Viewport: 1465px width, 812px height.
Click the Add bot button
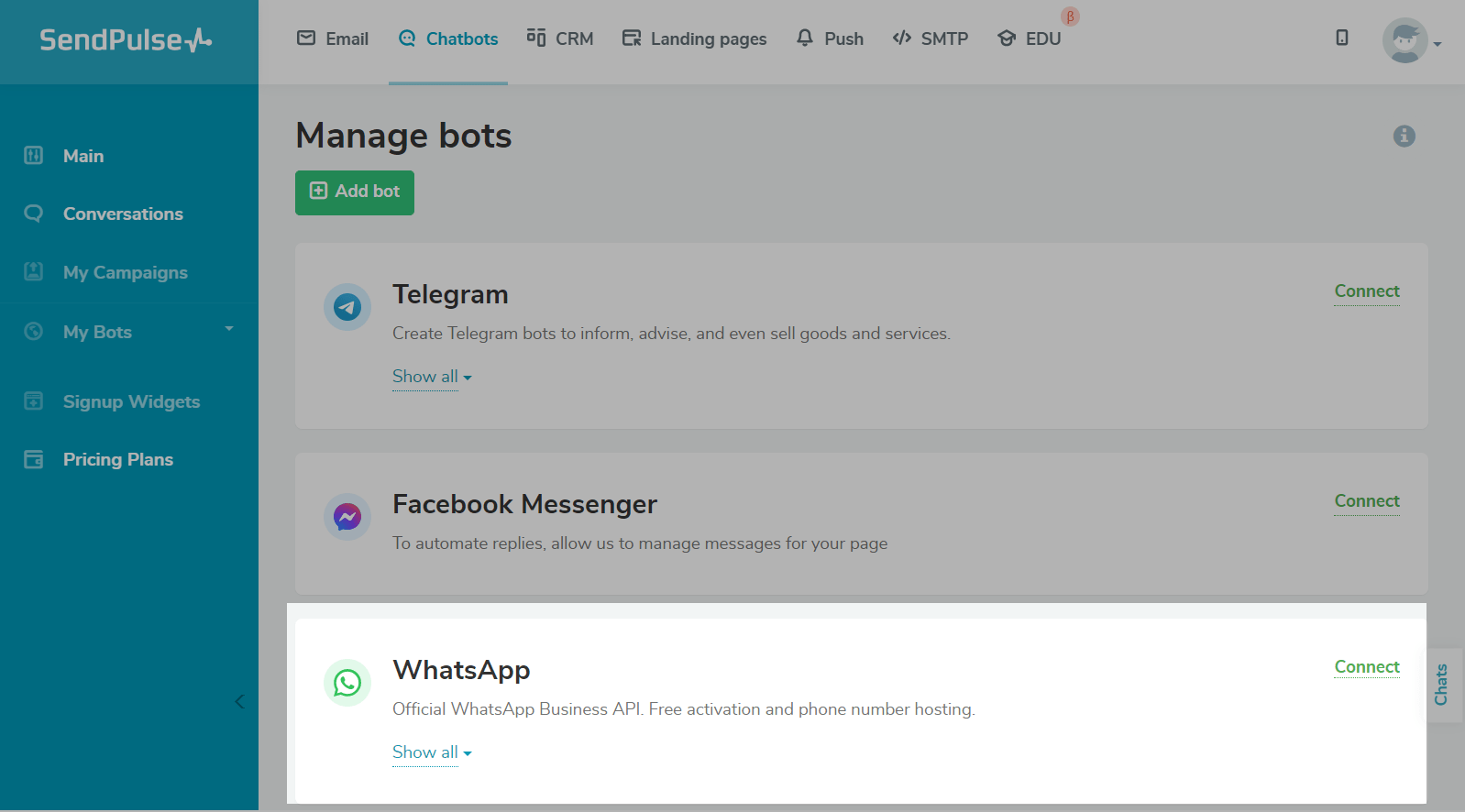coord(355,192)
